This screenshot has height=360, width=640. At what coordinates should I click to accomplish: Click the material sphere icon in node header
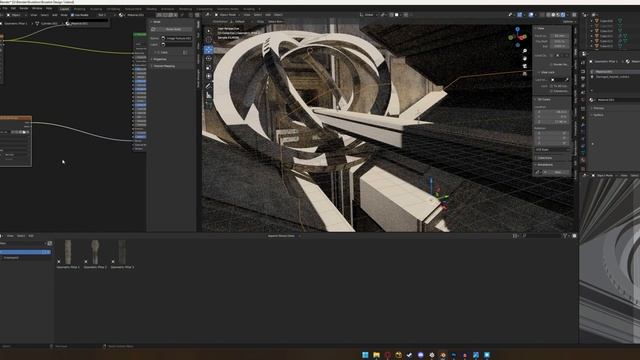121,15
